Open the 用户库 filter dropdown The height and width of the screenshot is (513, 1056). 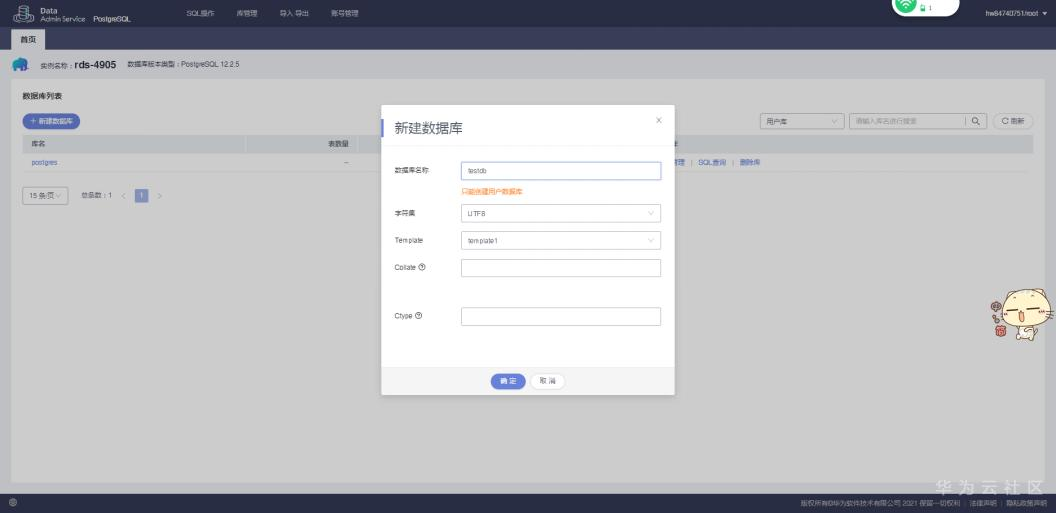tap(801, 121)
